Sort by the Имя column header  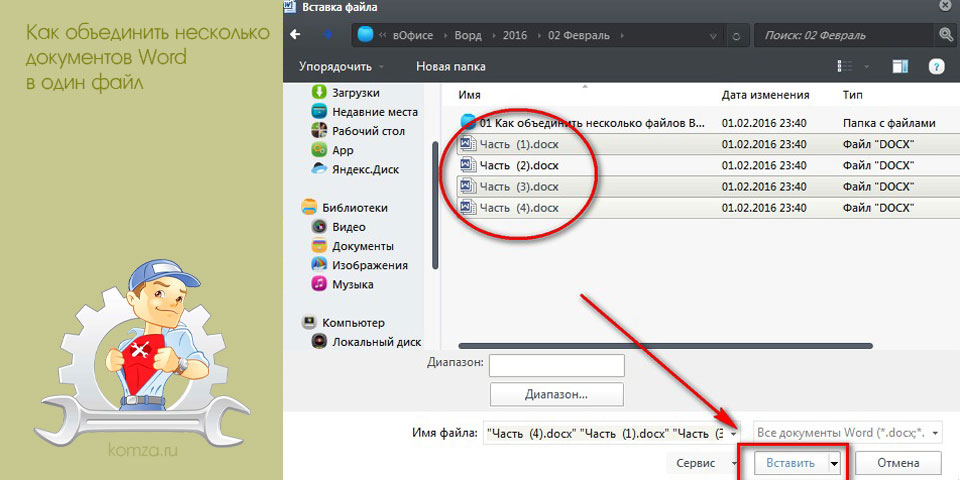point(470,95)
